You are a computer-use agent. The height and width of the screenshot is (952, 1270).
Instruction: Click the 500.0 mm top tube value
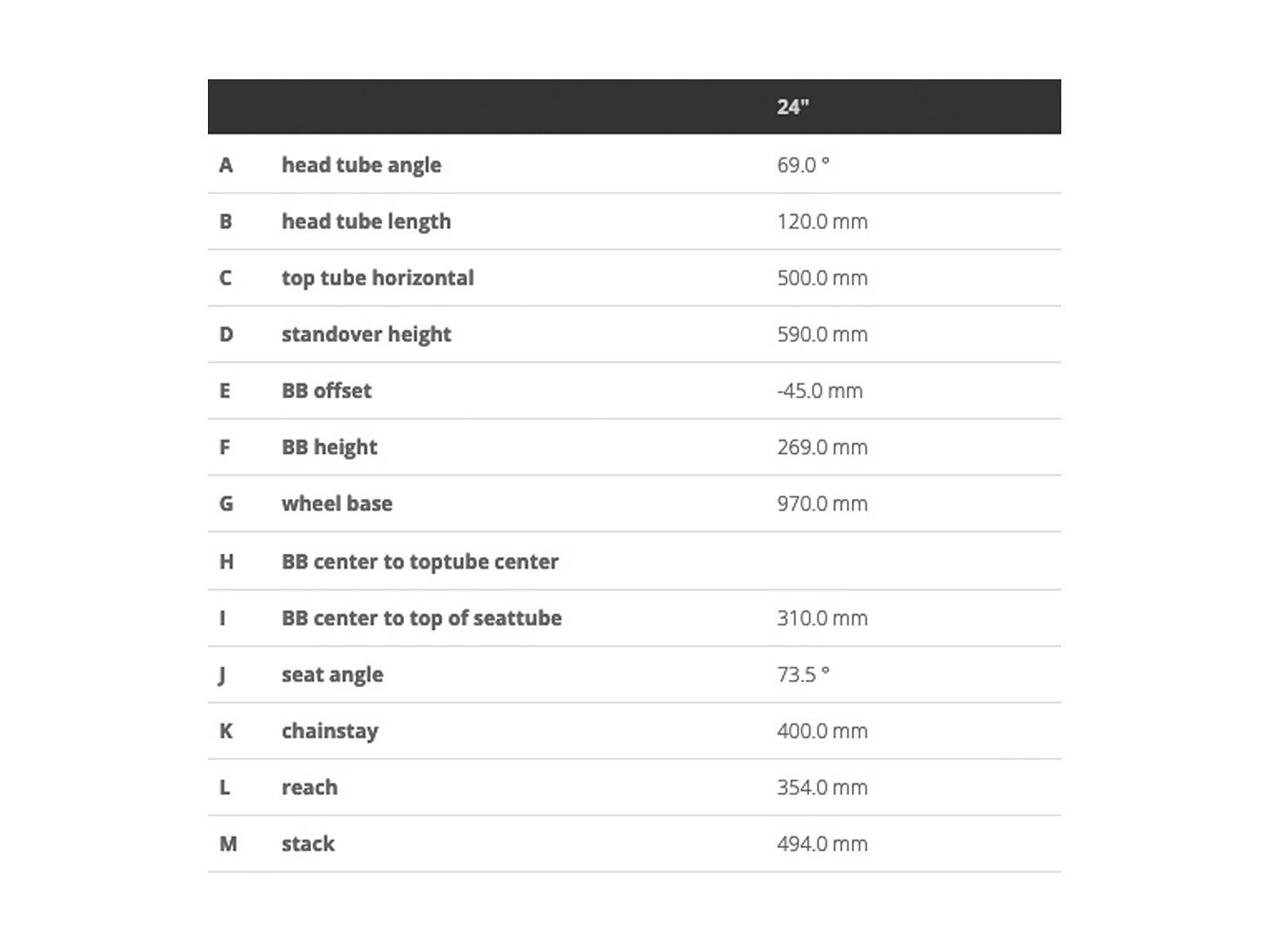coord(822,278)
